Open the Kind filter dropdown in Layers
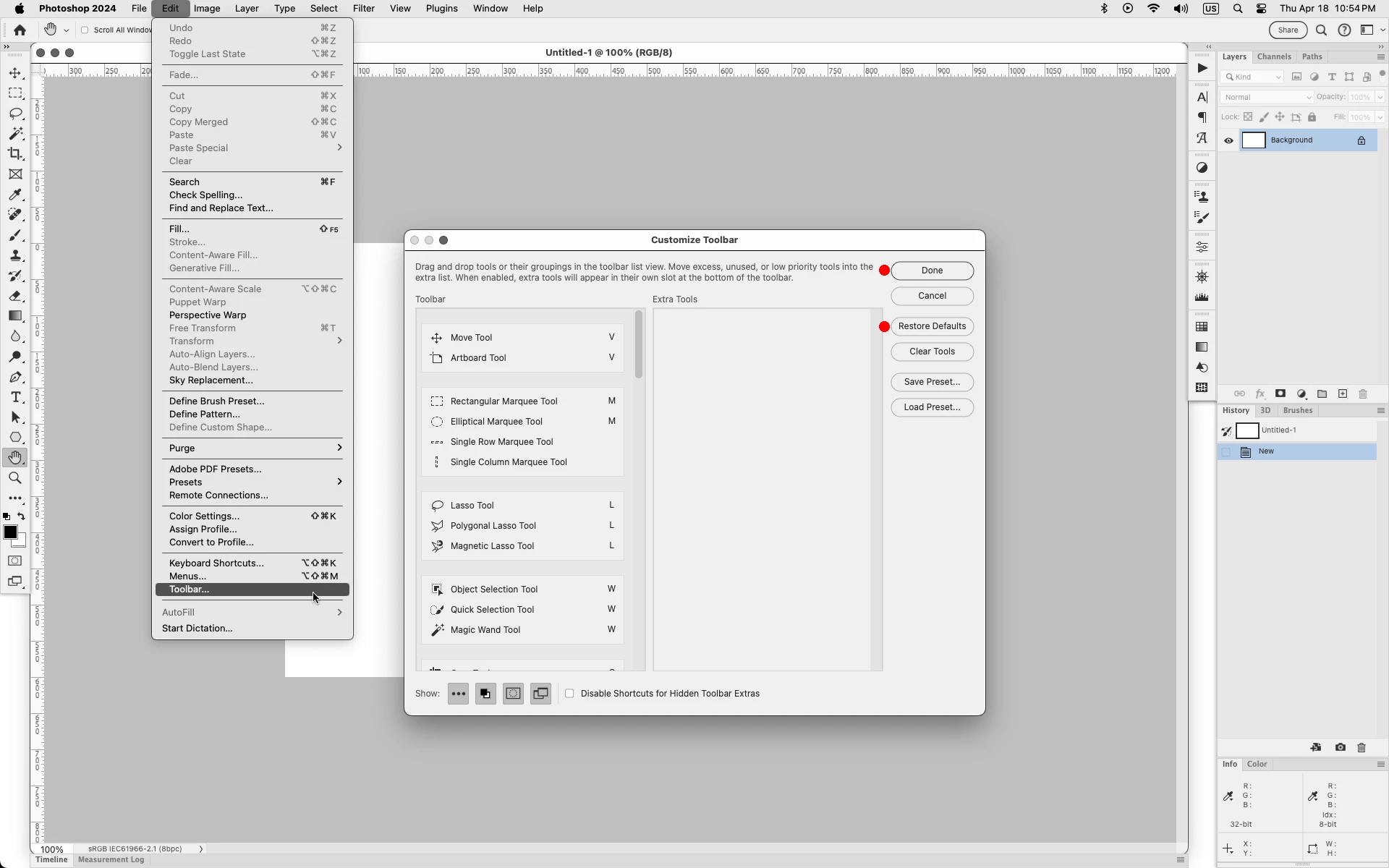This screenshot has height=868, width=1389. [1253, 77]
